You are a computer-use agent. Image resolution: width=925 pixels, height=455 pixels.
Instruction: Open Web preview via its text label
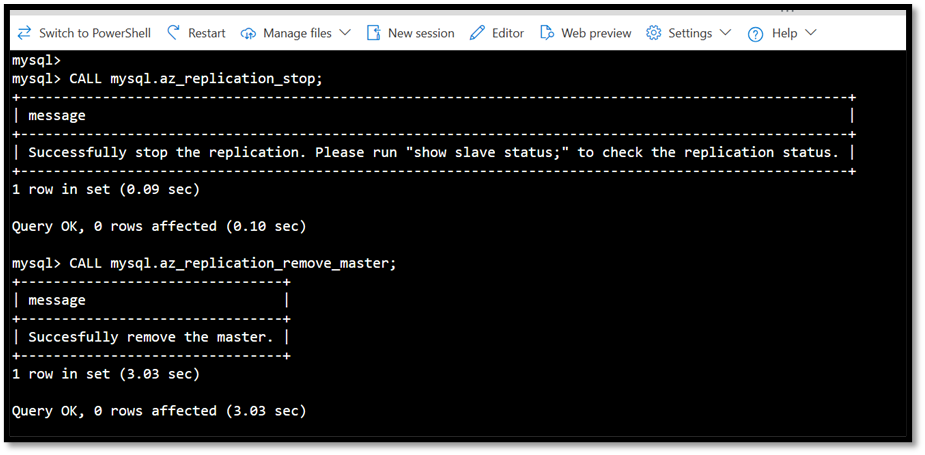pos(596,33)
